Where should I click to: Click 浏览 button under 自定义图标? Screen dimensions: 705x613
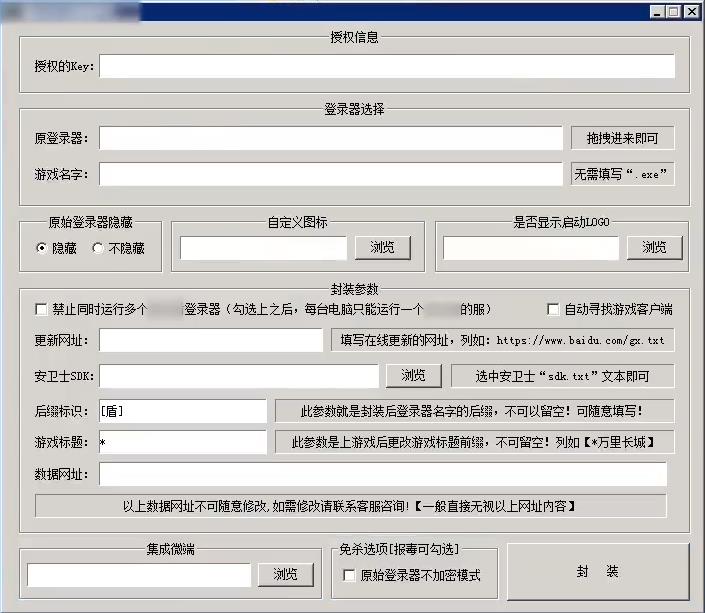click(382, 247)
